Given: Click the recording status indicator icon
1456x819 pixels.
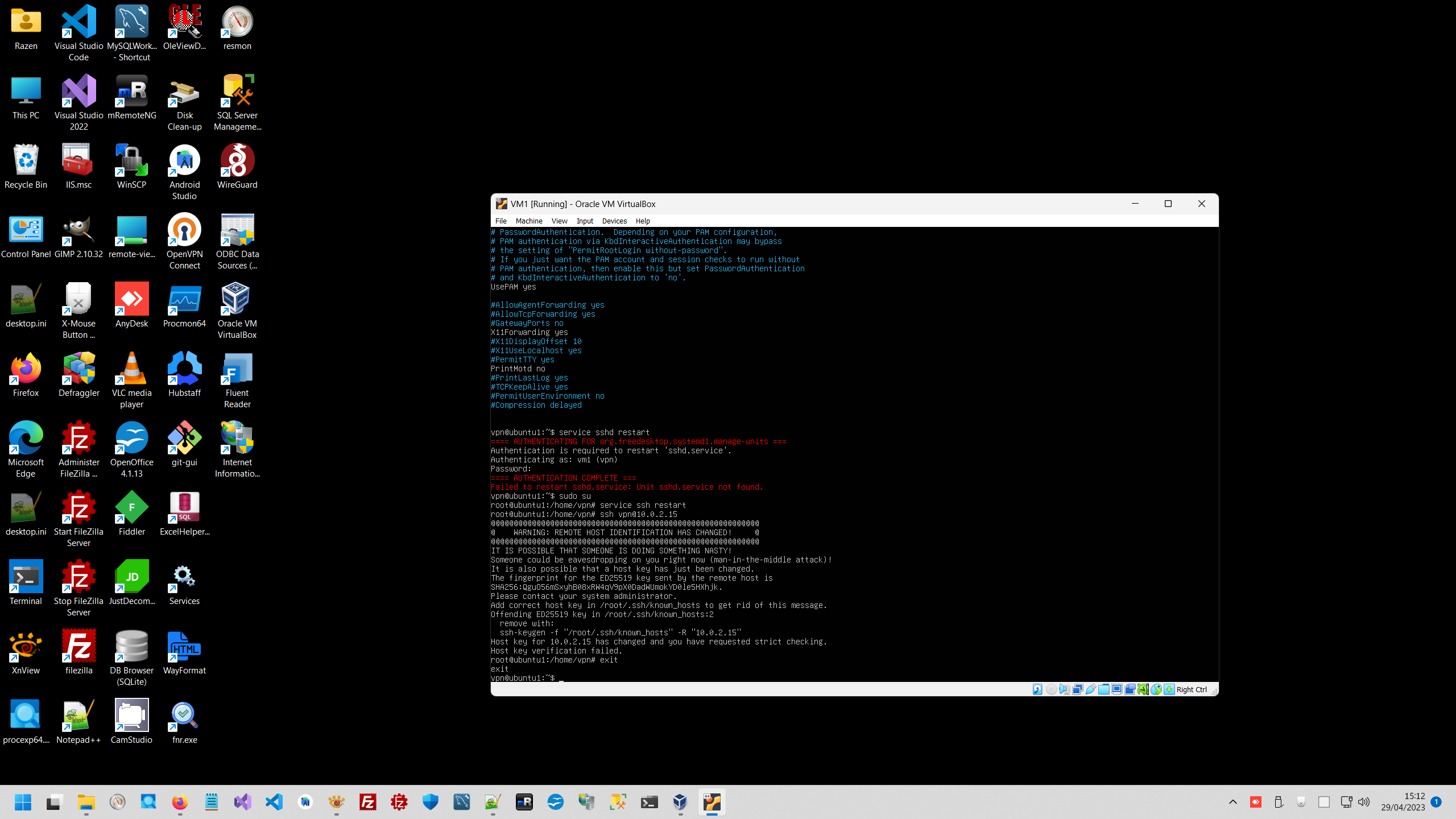Looking at the screenshot, I should [1130, 689].
